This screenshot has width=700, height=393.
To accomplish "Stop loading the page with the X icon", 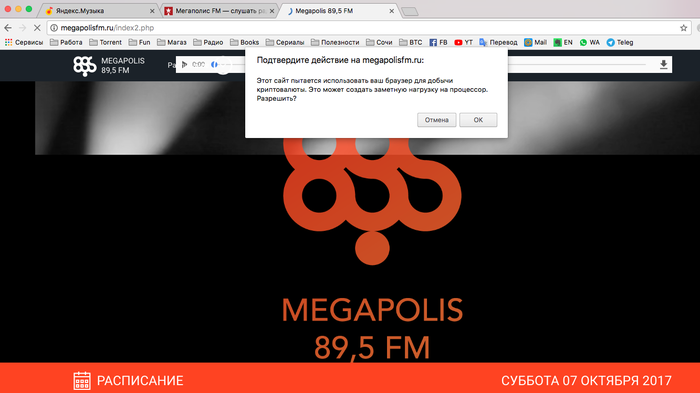I will pyautogui.click(x=37, y=28).
